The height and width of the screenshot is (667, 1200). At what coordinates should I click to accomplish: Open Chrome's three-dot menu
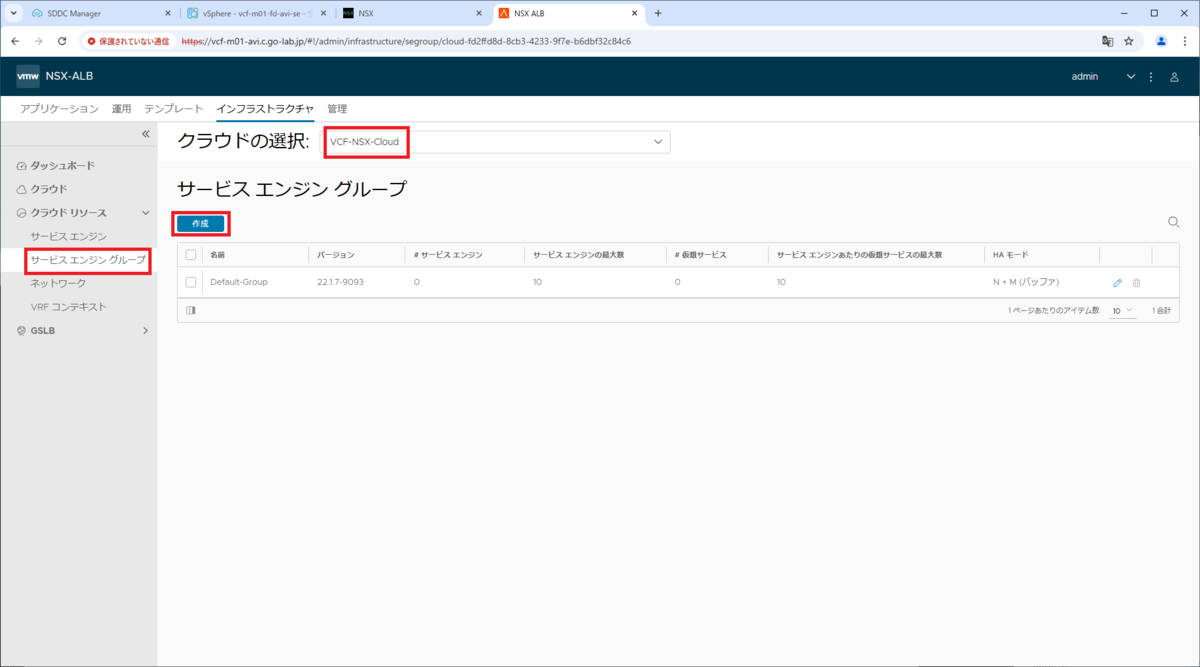click(x=1184, y=42)
